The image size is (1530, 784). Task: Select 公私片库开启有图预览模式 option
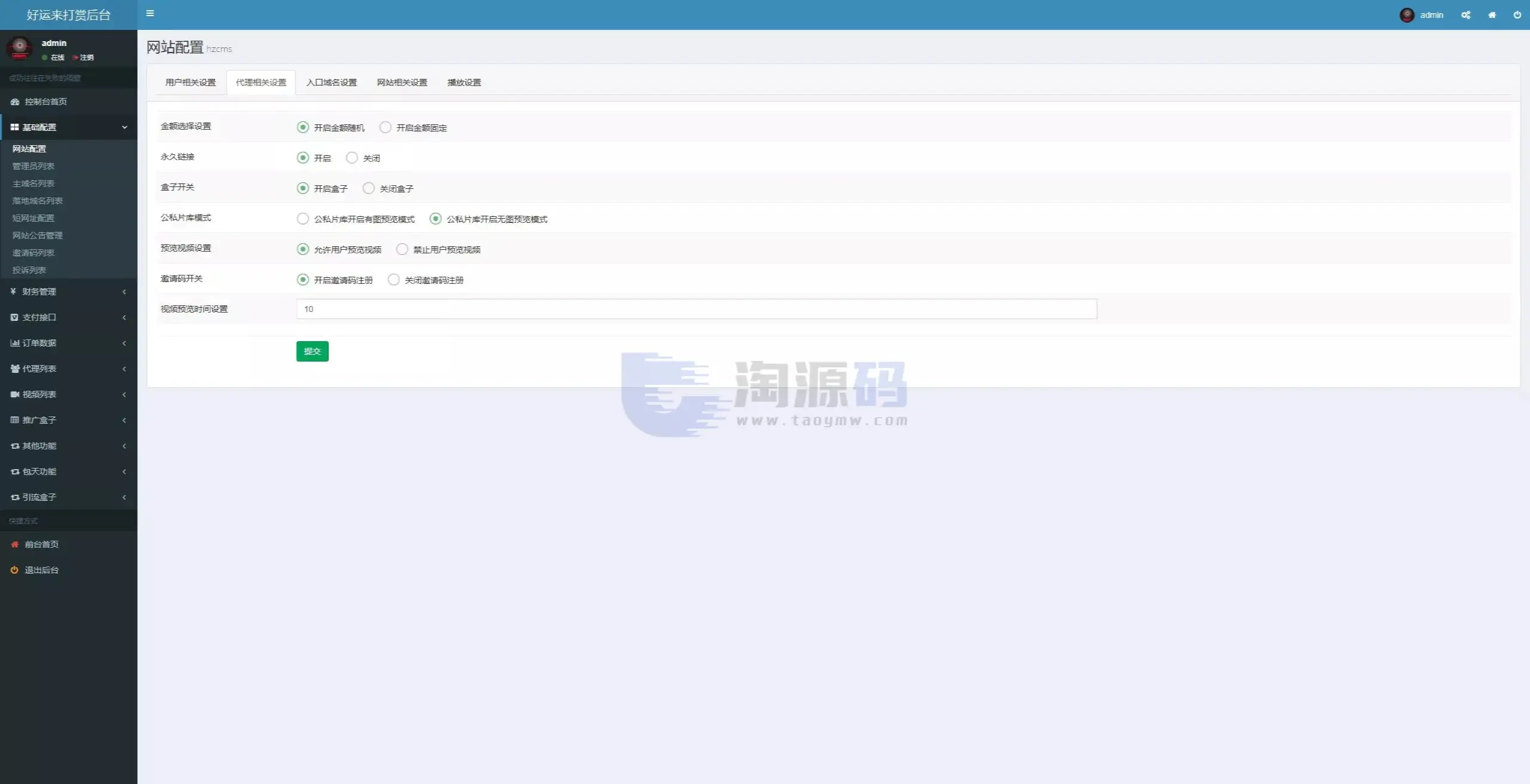(303, 219)
